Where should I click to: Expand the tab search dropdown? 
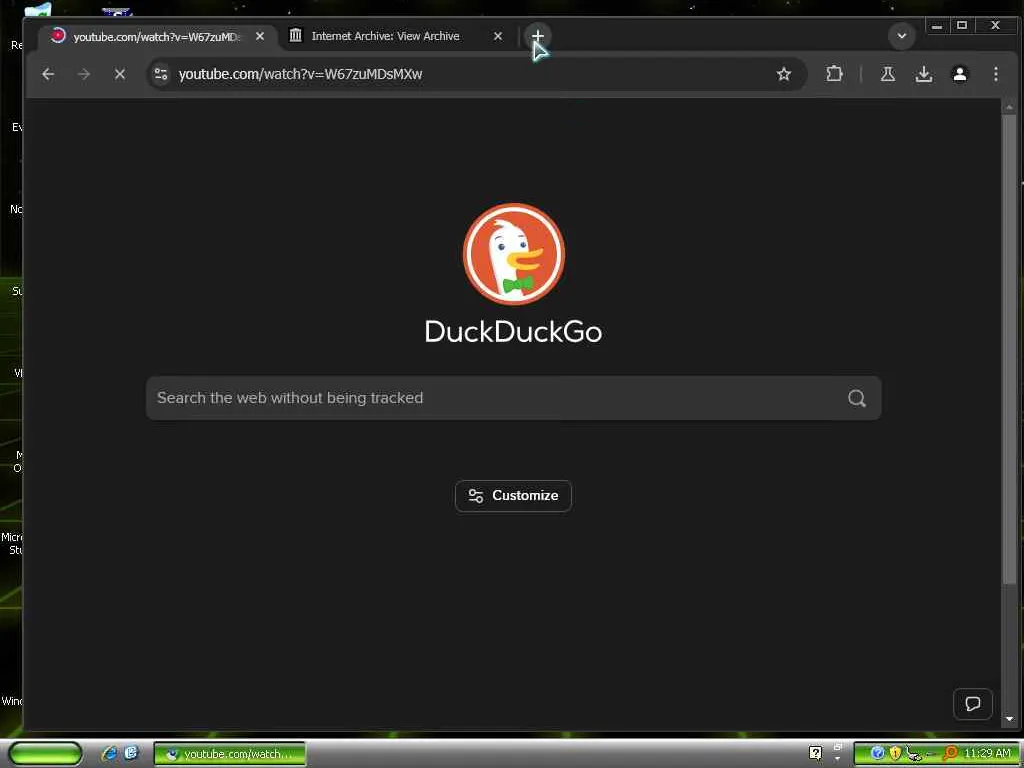click(x=902, y=36)
